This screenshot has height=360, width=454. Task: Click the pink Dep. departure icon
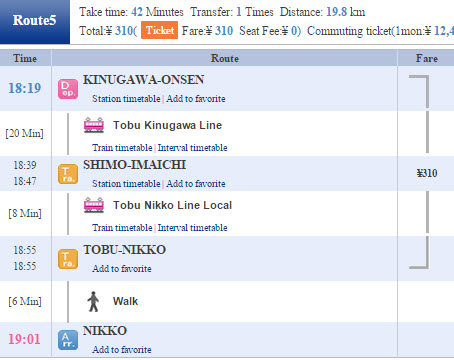[x=68, y=89]
